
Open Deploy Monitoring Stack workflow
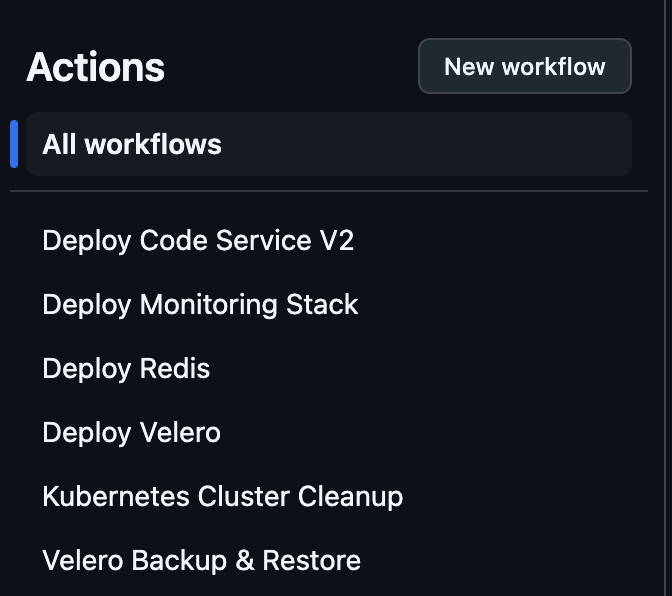pos(200,304)
